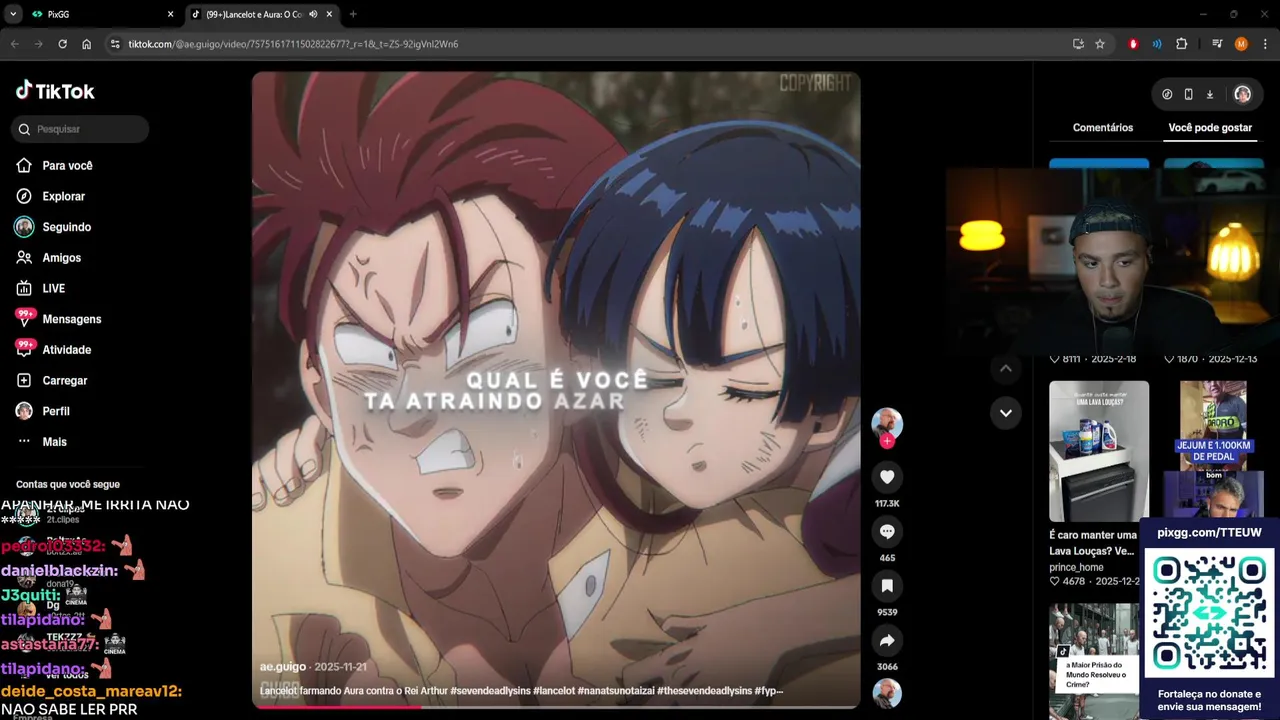Image resolution: width=1280 pixels, height=720 pixels.
Task: Open Perfil in the sidebar
Action: tap(55, 411)
